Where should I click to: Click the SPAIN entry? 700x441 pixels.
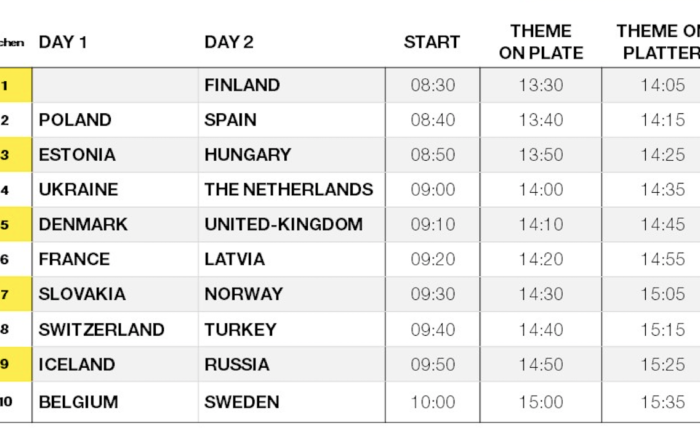click(x=230, y=120)
